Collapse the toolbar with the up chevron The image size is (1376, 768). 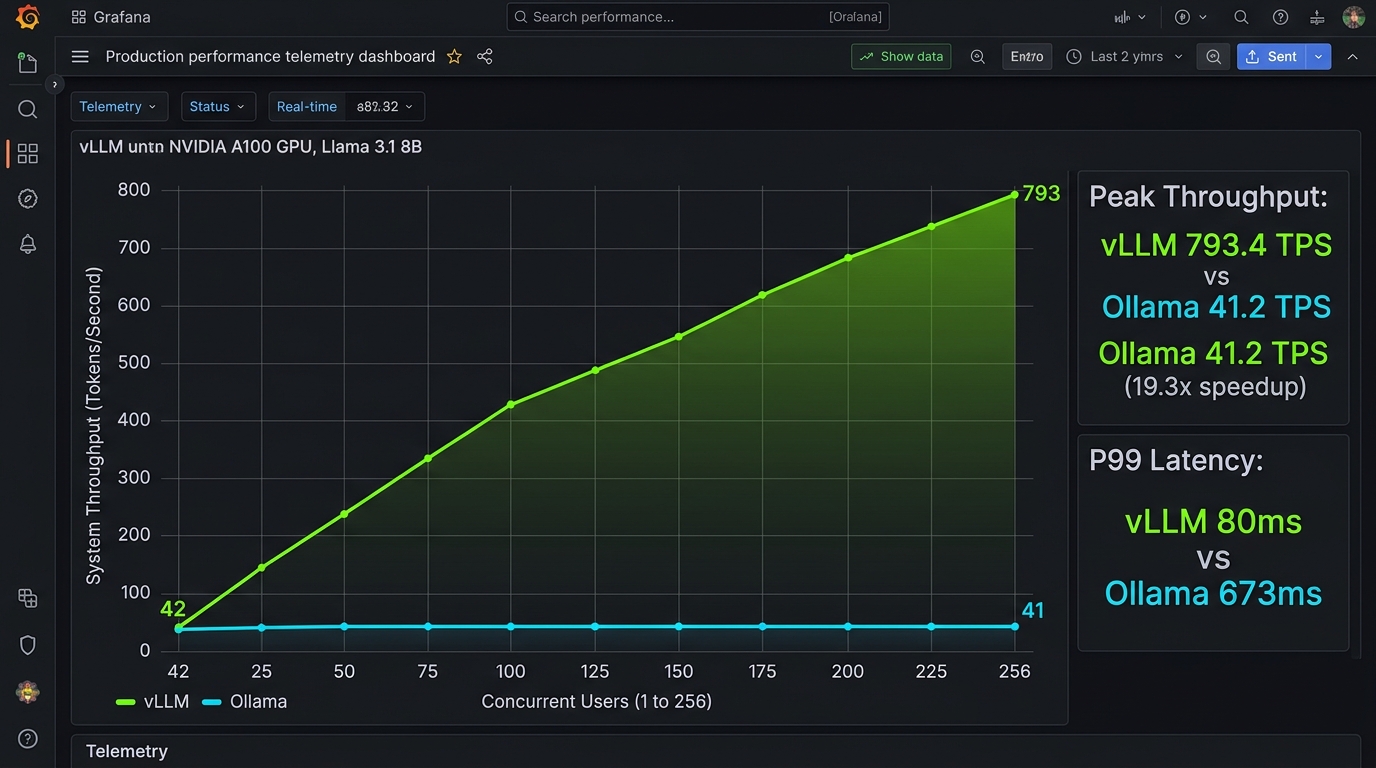point(1353,57)
